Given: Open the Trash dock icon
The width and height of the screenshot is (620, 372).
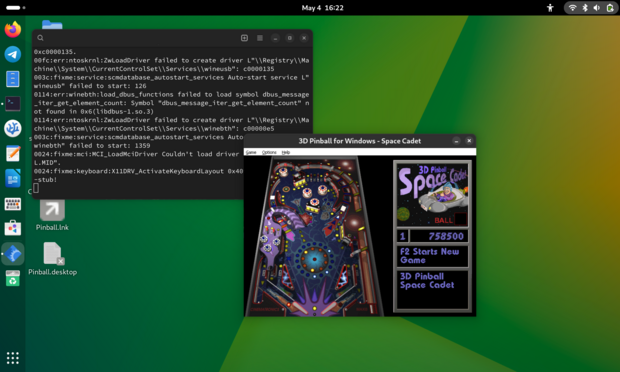Looking at the screenshot, I should click(13, 278).
